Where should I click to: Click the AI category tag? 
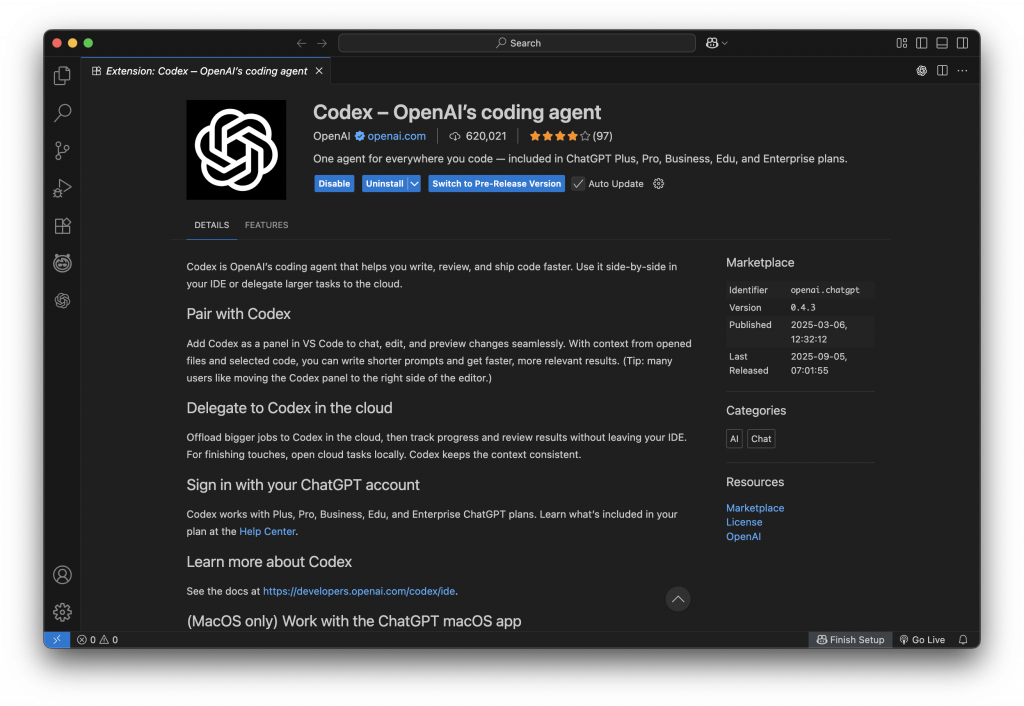click(734, 439)
